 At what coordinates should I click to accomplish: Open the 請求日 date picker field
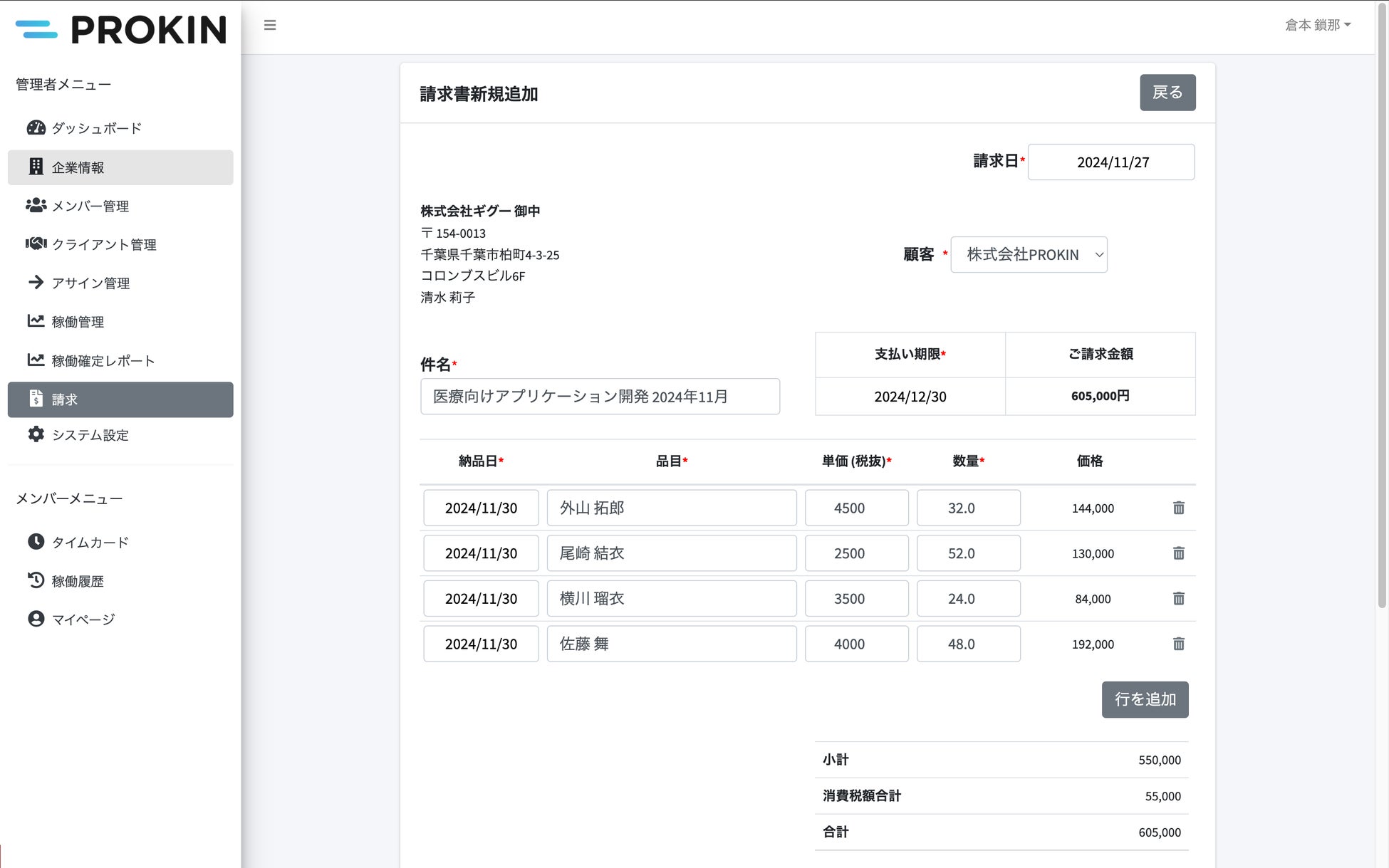coord(1110,162)
